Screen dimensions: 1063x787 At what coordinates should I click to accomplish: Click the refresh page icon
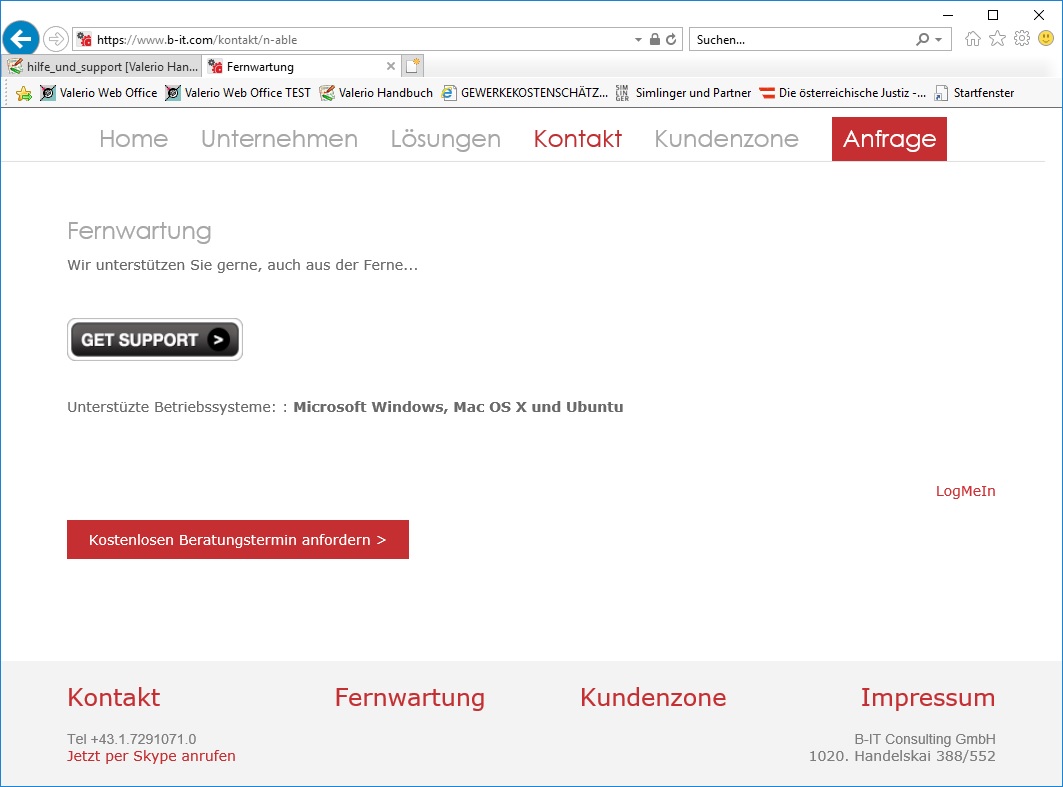click(671, 40)
